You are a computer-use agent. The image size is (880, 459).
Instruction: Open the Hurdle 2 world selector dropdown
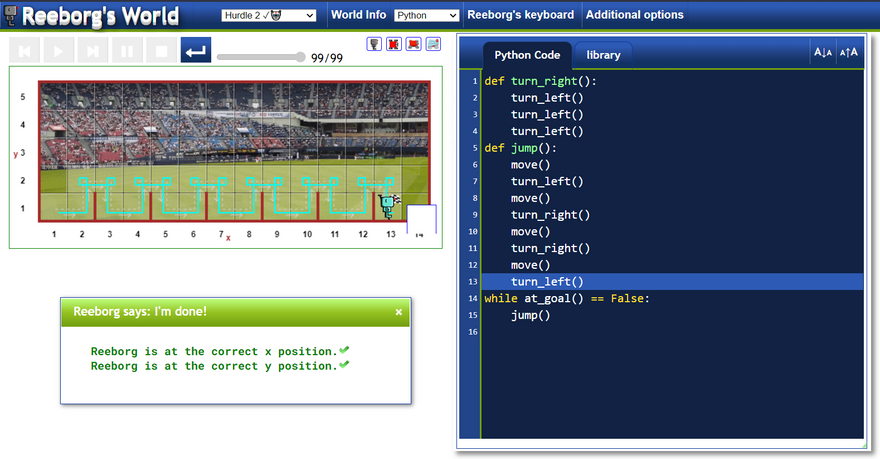(268, 15)
